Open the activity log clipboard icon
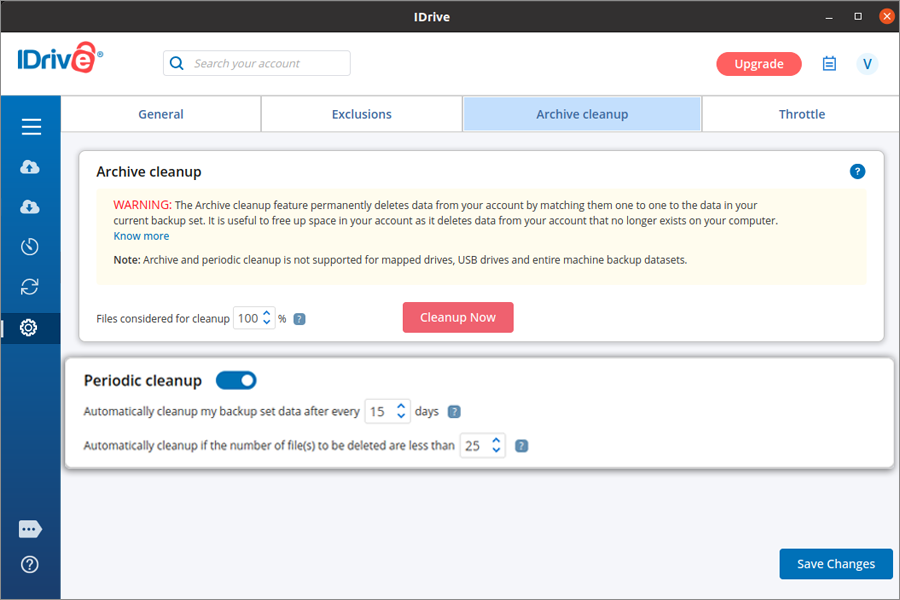900x600 pixels. (829, 64)
